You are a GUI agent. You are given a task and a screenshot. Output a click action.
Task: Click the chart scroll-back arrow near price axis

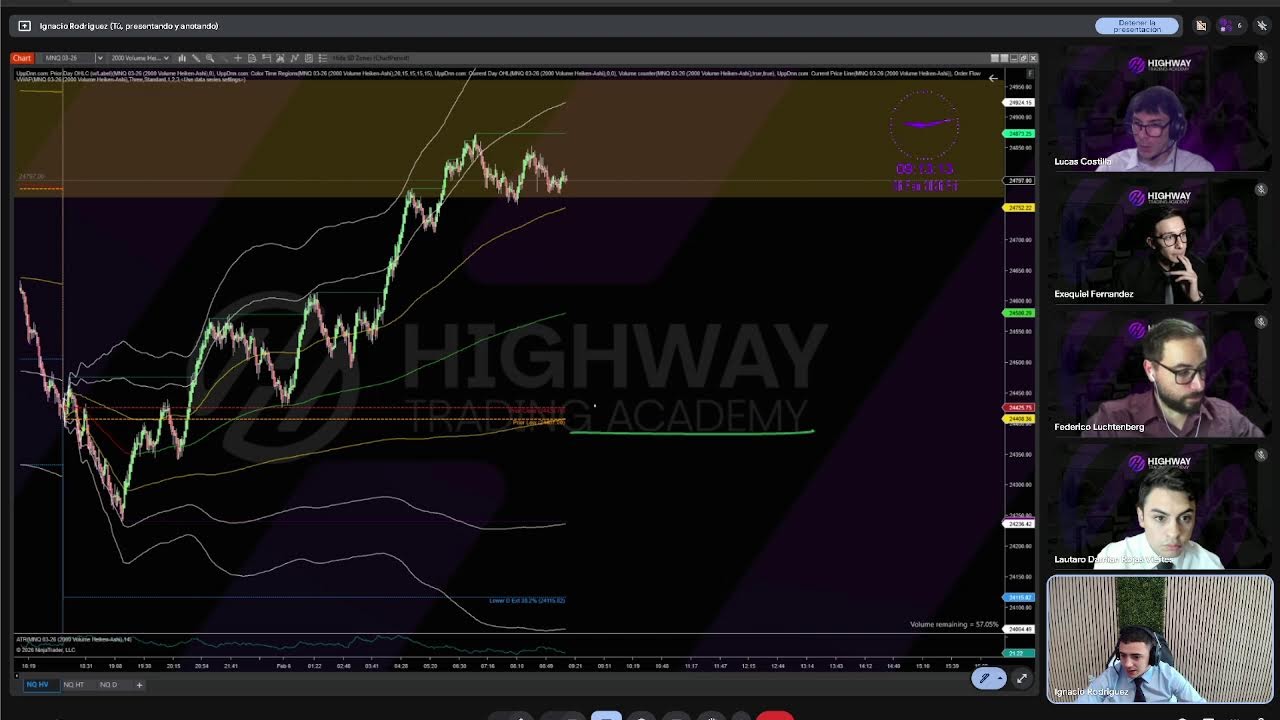pos(993,78)
